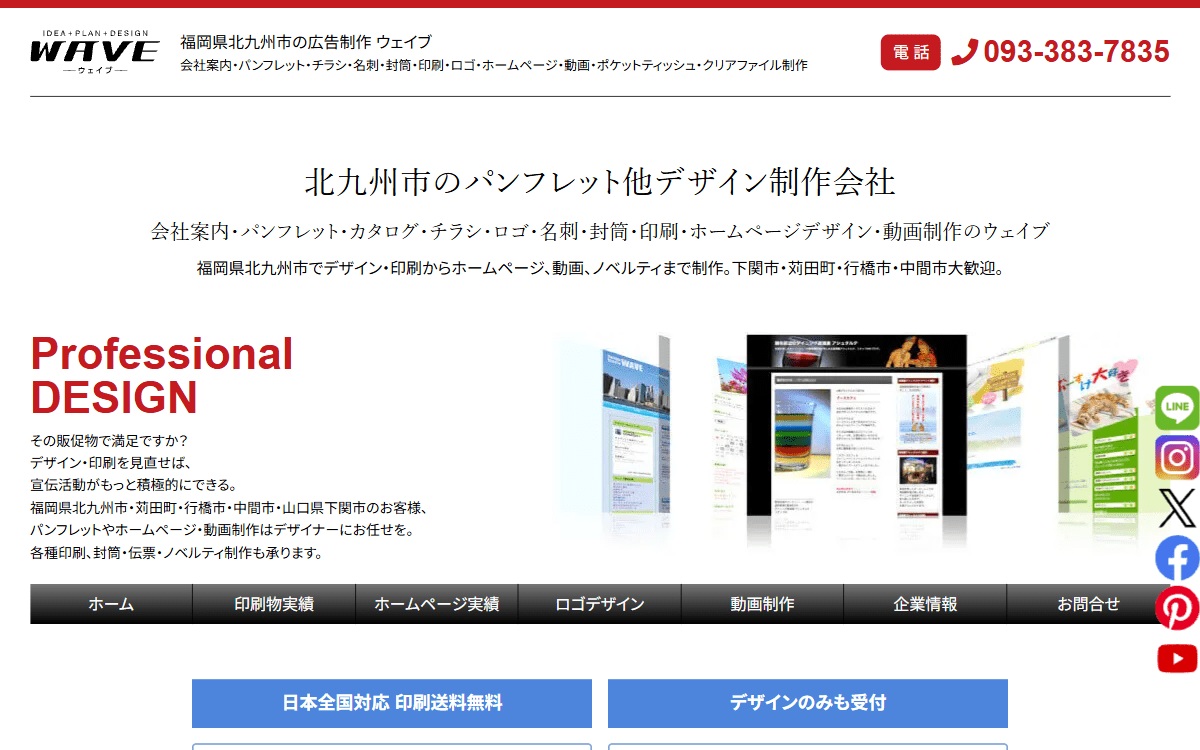This screenshot has height=750, width=1200.
Task: Click the デザインのみも受付 banner
Action: (808, 703)
